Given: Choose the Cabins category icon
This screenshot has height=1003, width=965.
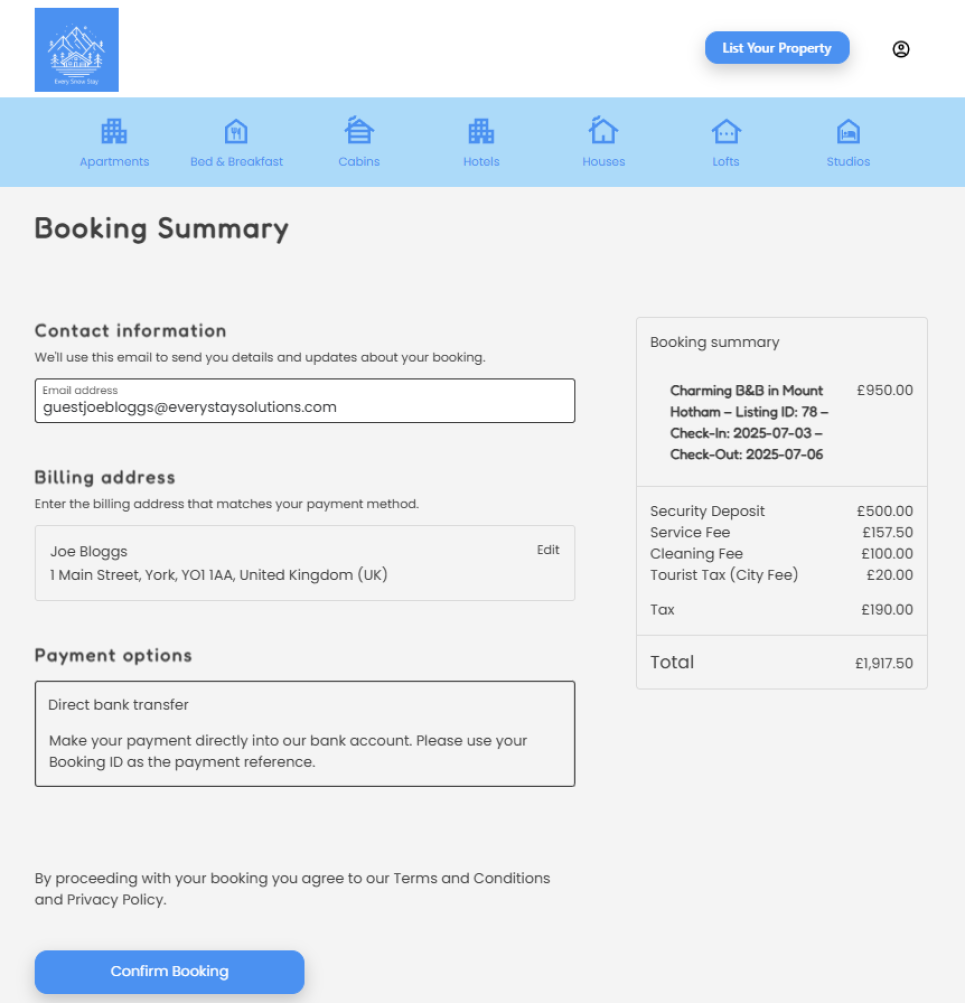Looking at the screenshot, I should coord(359,131).
